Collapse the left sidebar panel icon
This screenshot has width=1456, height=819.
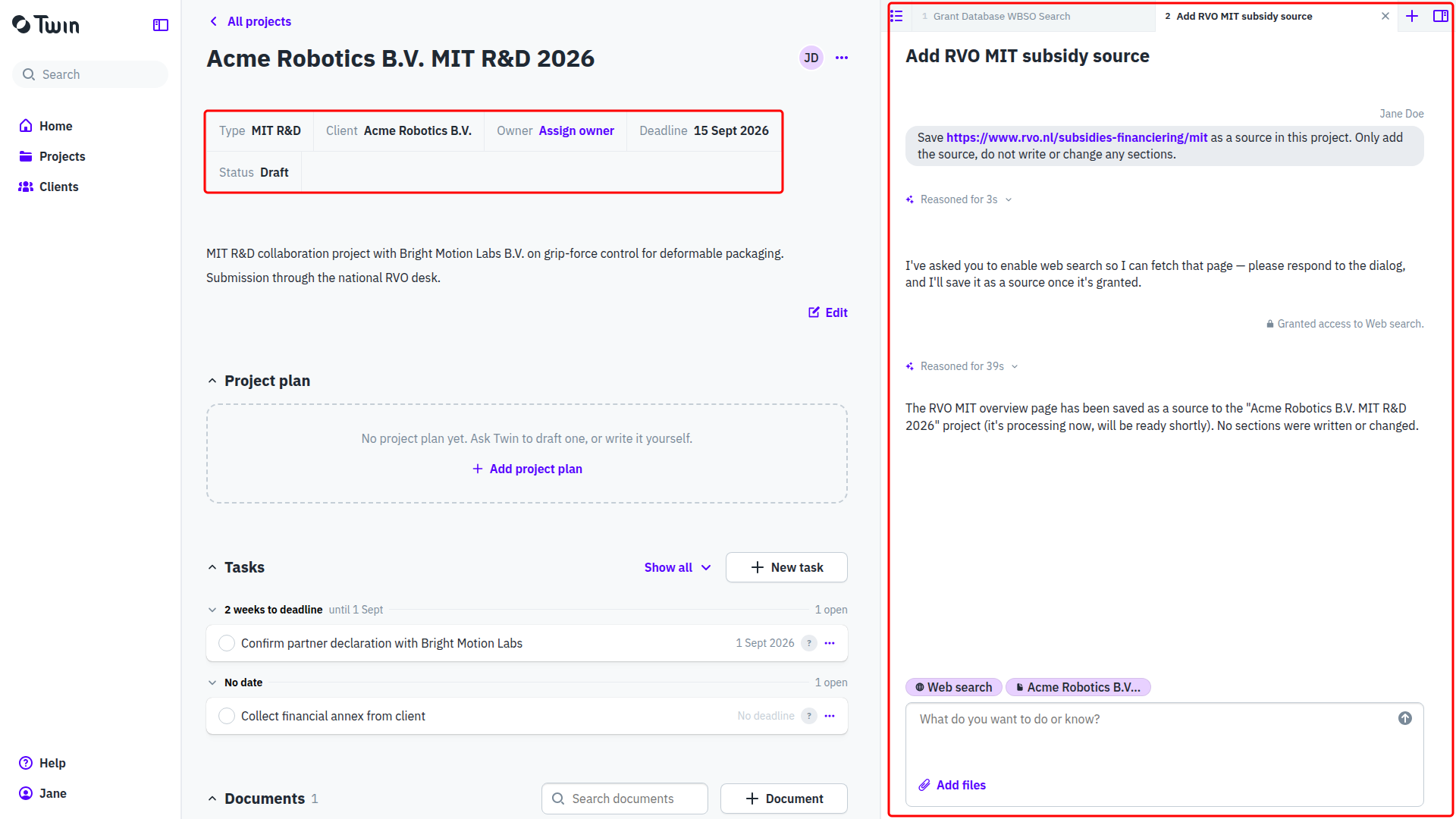[x=161, y=25]
